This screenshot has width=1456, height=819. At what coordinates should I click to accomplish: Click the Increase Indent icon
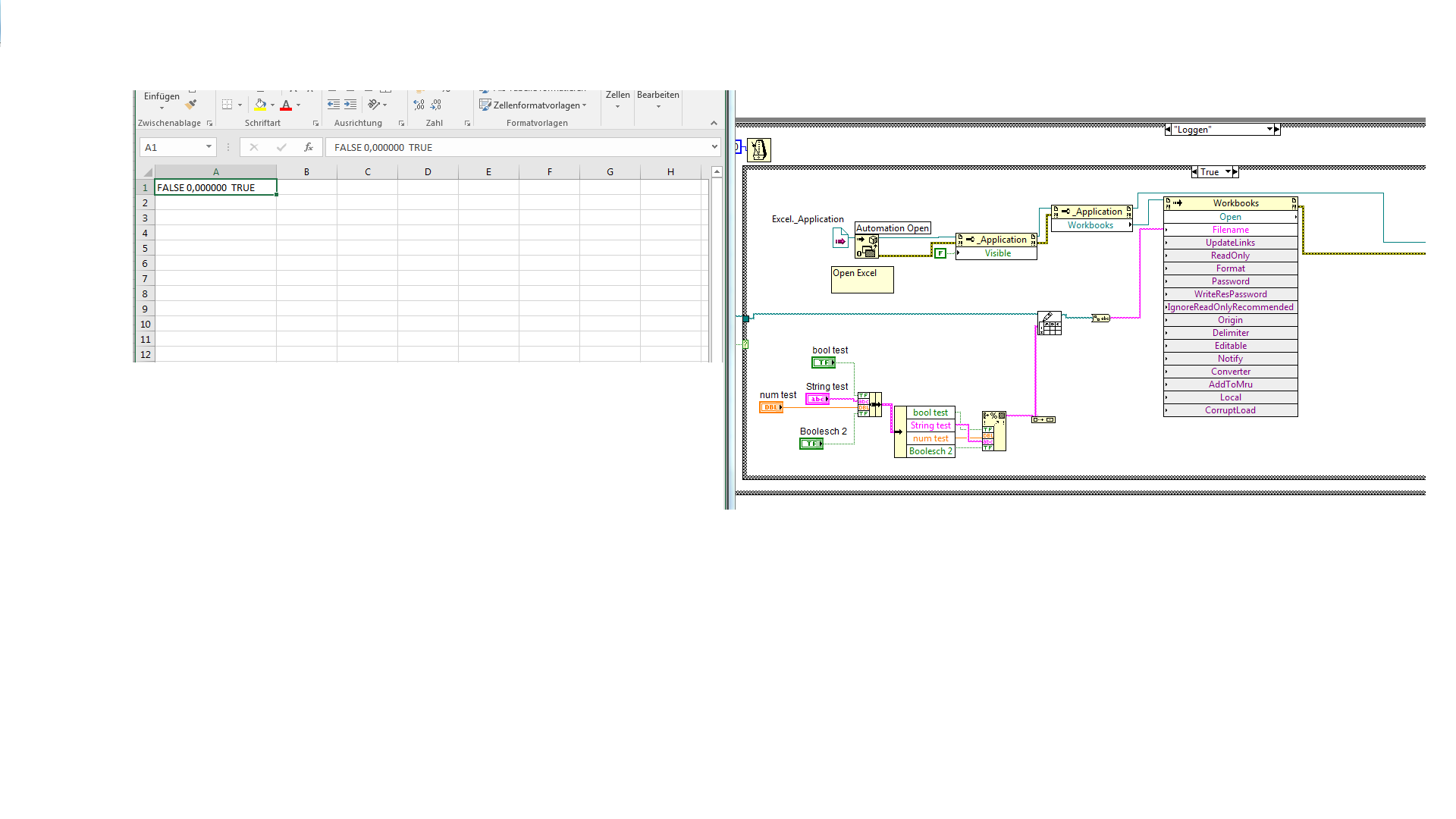click(x=350, y=105)
